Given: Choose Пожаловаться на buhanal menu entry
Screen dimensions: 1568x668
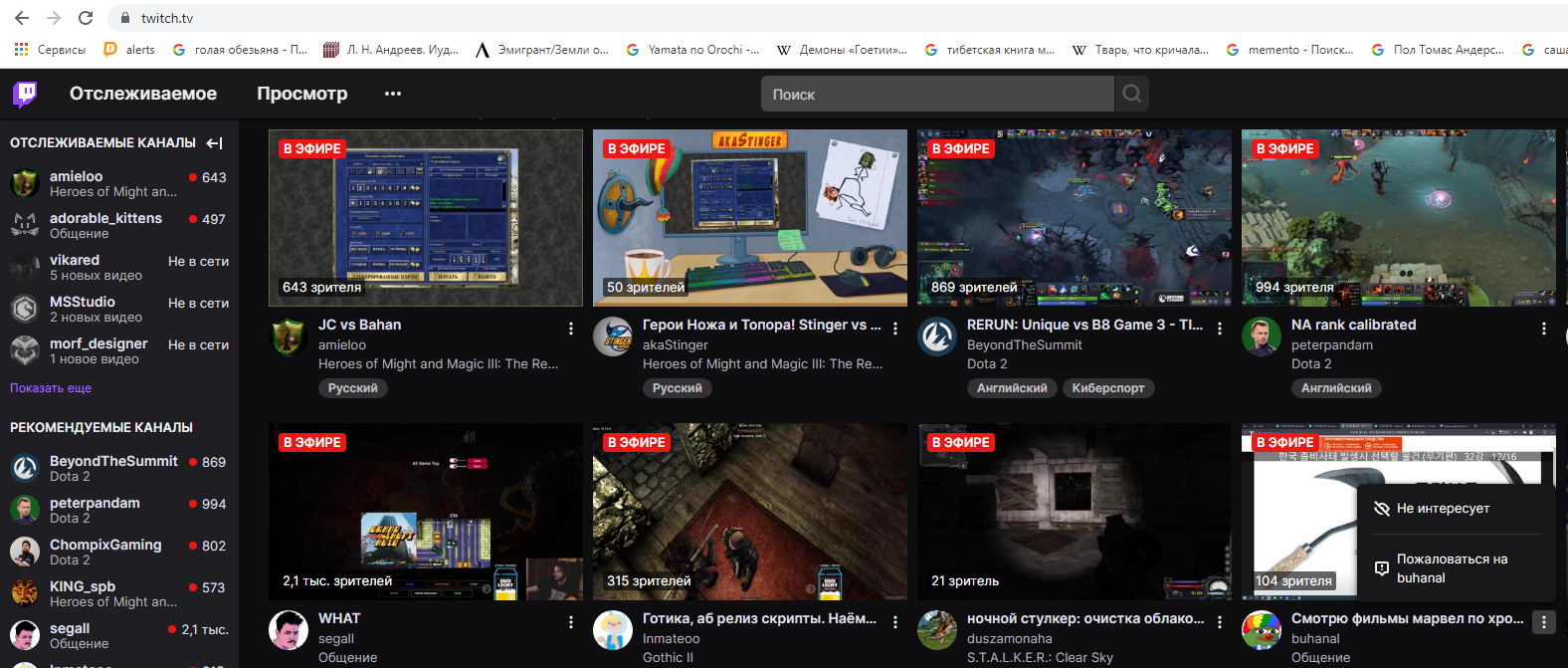Looking at the screenshot, I should [x=1451, y=568].
